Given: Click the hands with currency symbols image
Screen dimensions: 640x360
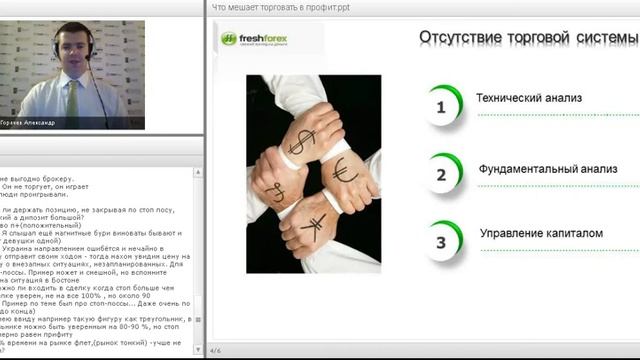Looking at the screenshot, I should [313, 174].
